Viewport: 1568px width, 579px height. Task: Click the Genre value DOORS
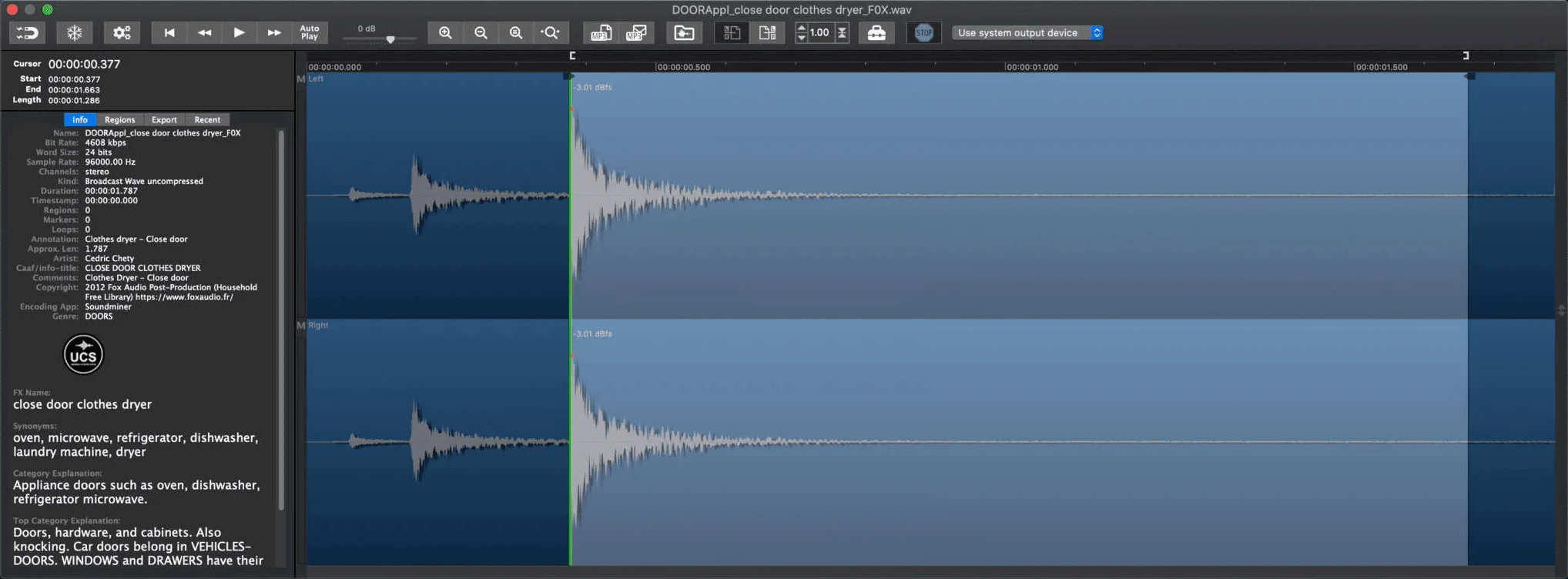[x=99, y=316]
